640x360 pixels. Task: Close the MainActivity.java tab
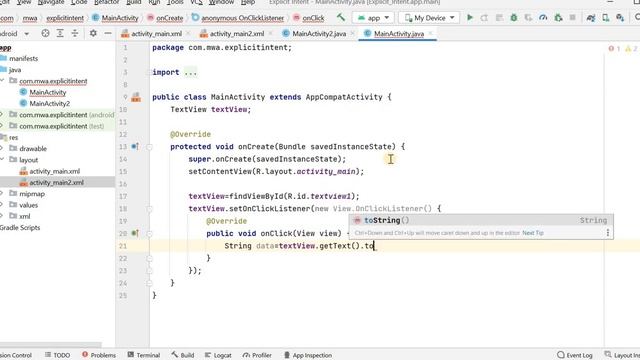(x=430, y=33)
